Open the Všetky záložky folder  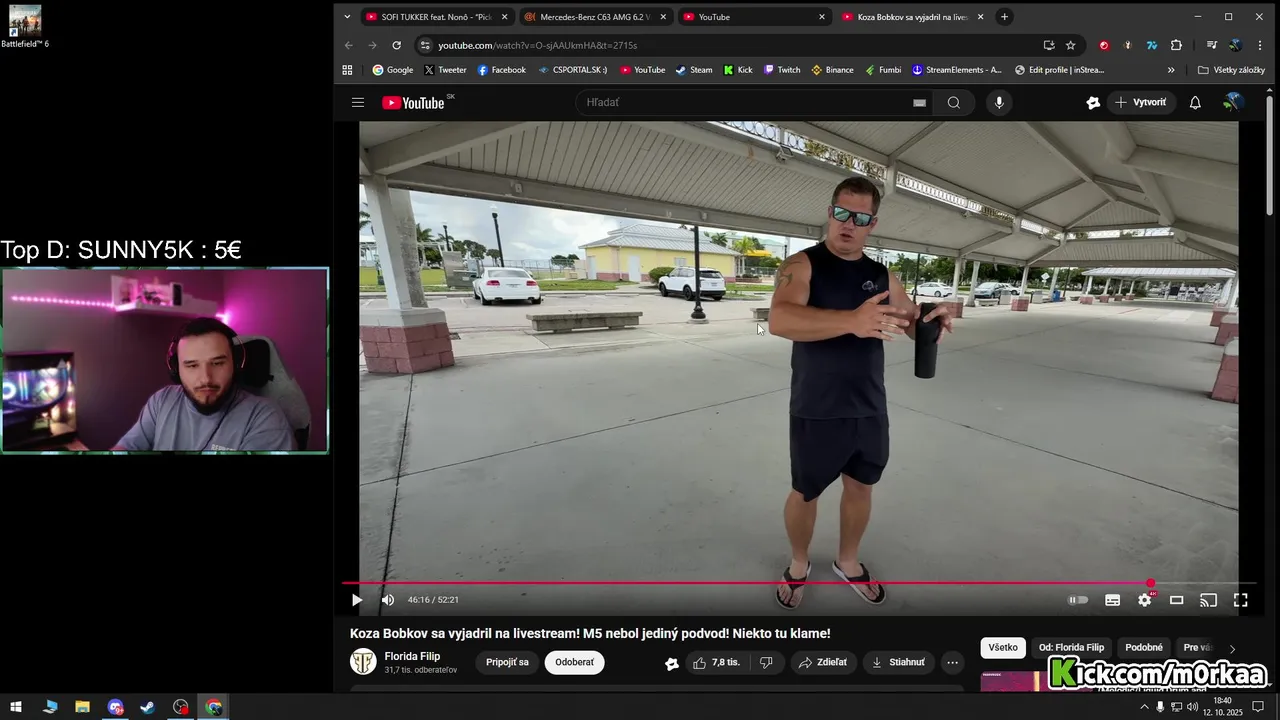pos(1231,70)
